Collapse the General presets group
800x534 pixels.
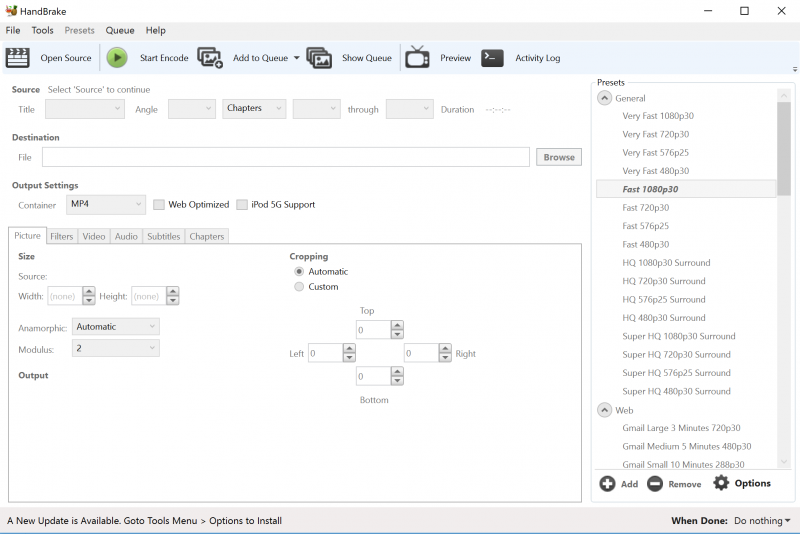click(x=604, y=98)
